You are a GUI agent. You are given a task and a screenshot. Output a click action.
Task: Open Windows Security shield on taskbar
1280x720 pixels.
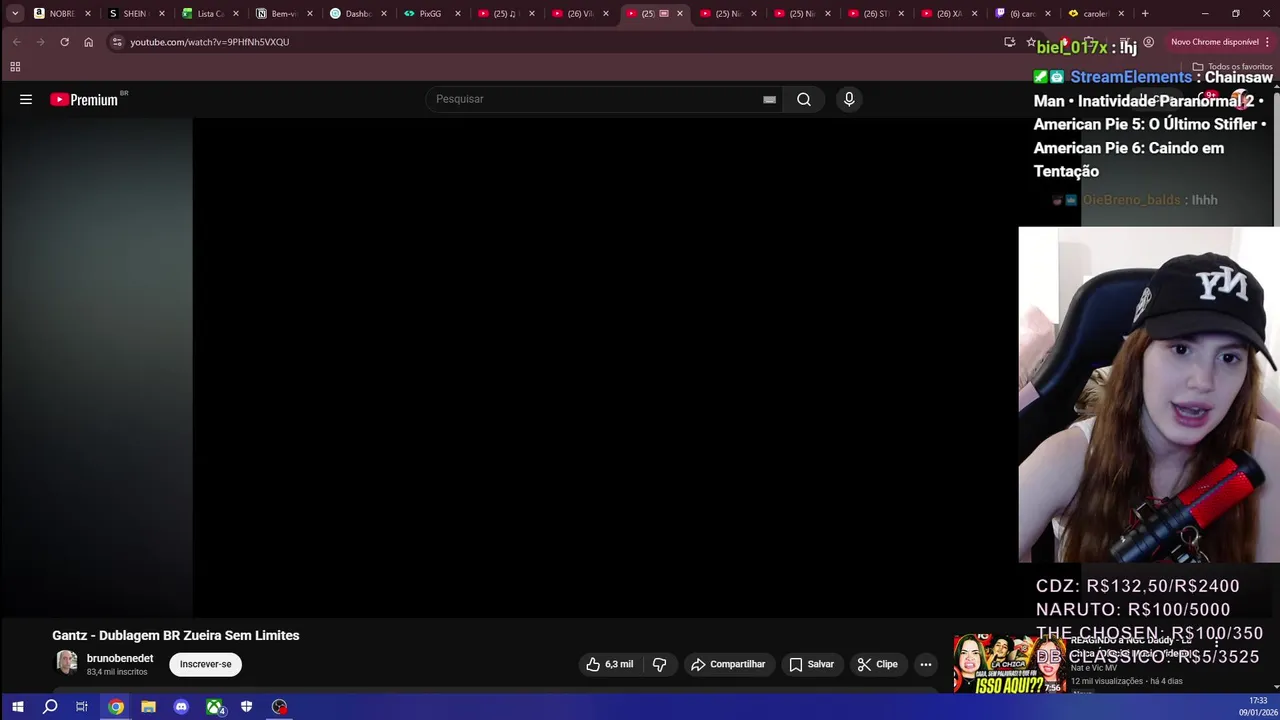(x=246, y=707)
